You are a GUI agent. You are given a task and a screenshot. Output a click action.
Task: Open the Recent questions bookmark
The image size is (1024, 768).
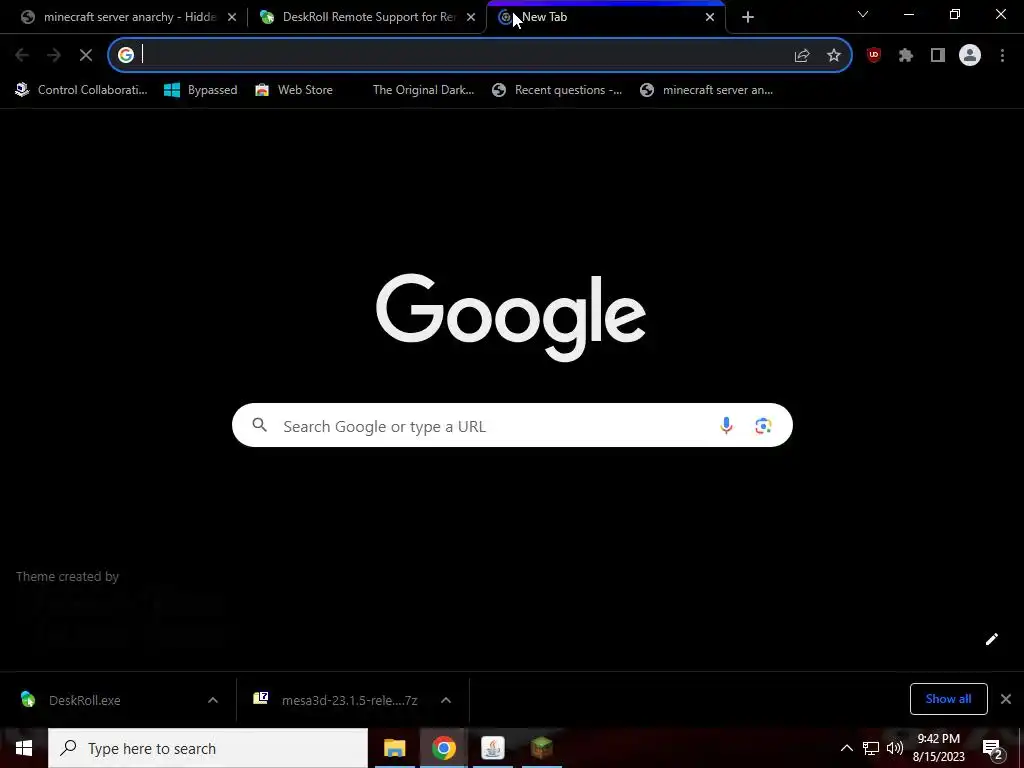click(x=557, y=90)
